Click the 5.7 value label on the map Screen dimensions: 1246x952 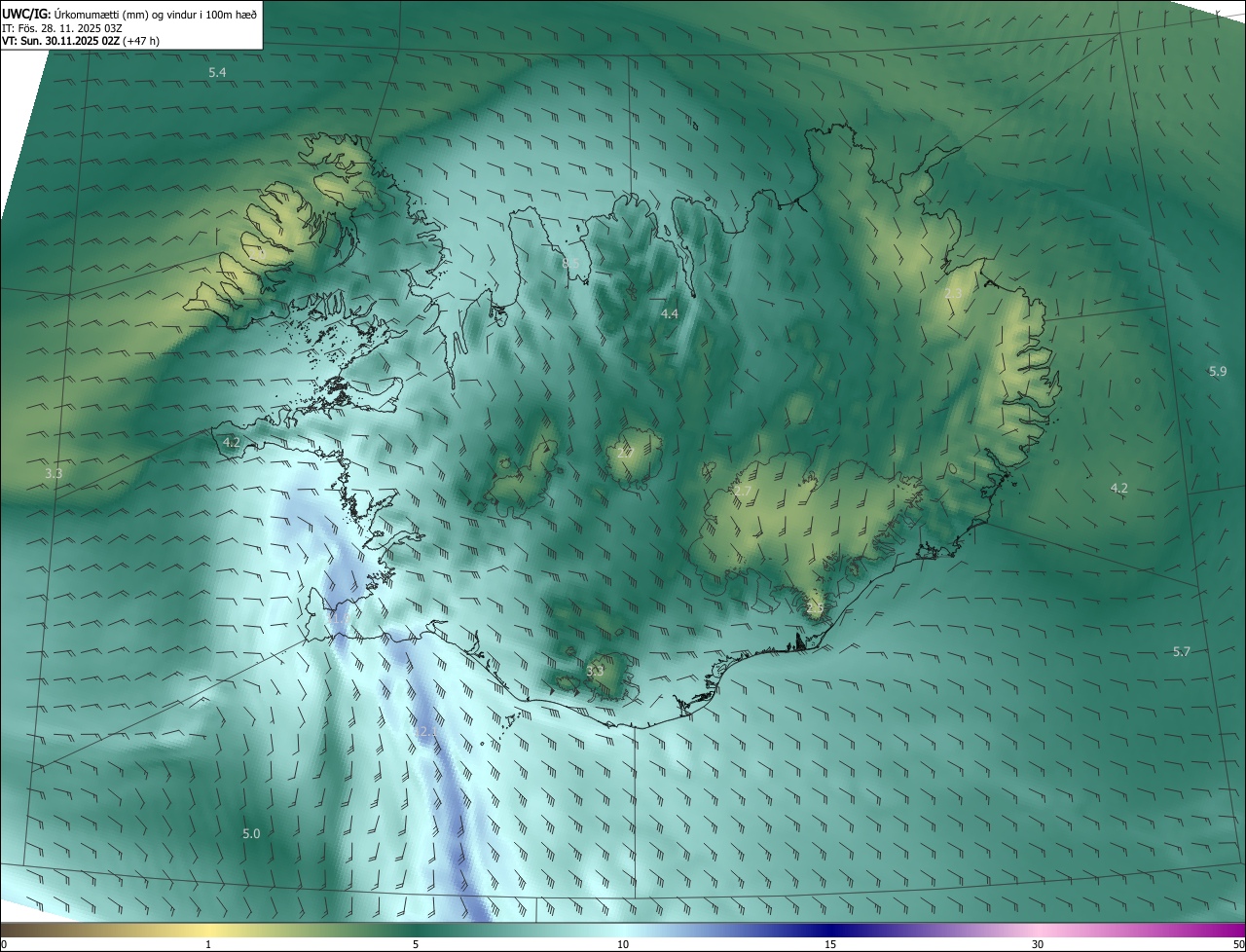(x=1181, y=651)
